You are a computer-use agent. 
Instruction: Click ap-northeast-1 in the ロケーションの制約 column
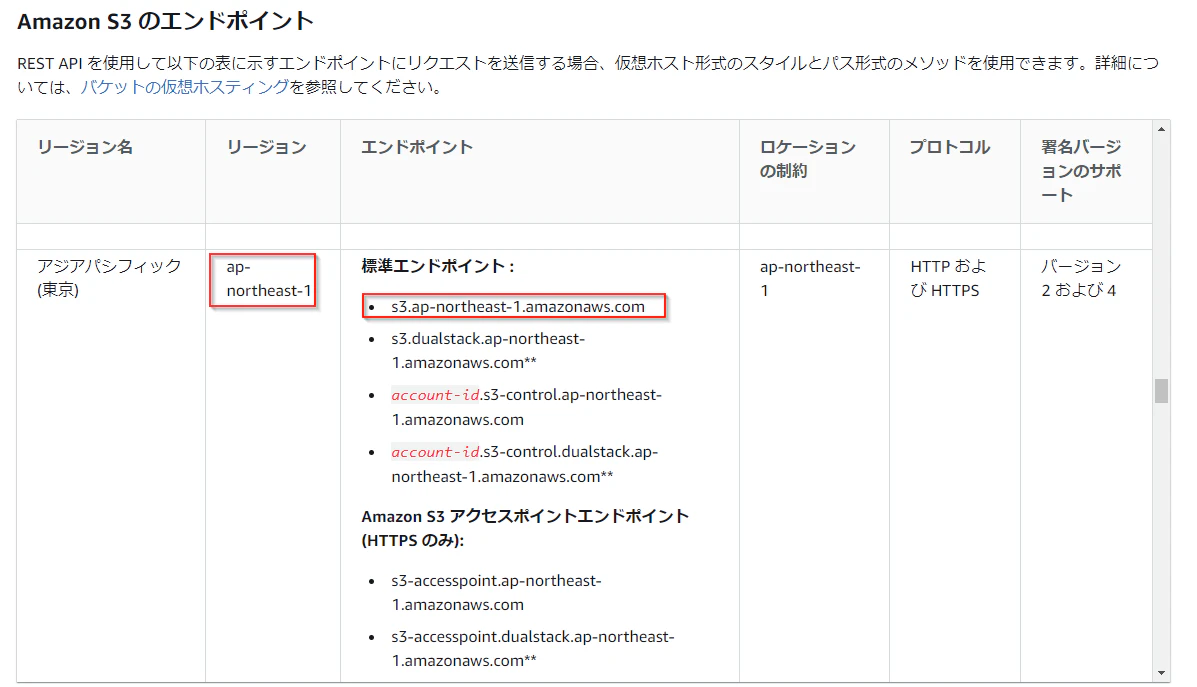(810, 279)
